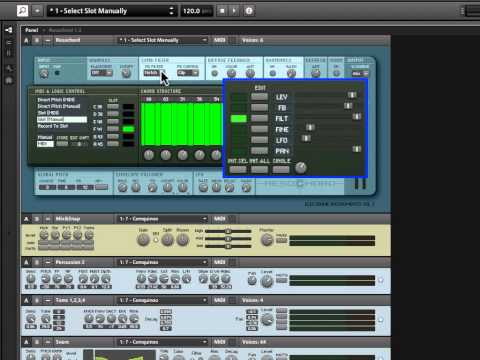480x360 pixels.
Task: Click the B button on Resochord header
Action: pyautogui.click(x=37, y=40)
